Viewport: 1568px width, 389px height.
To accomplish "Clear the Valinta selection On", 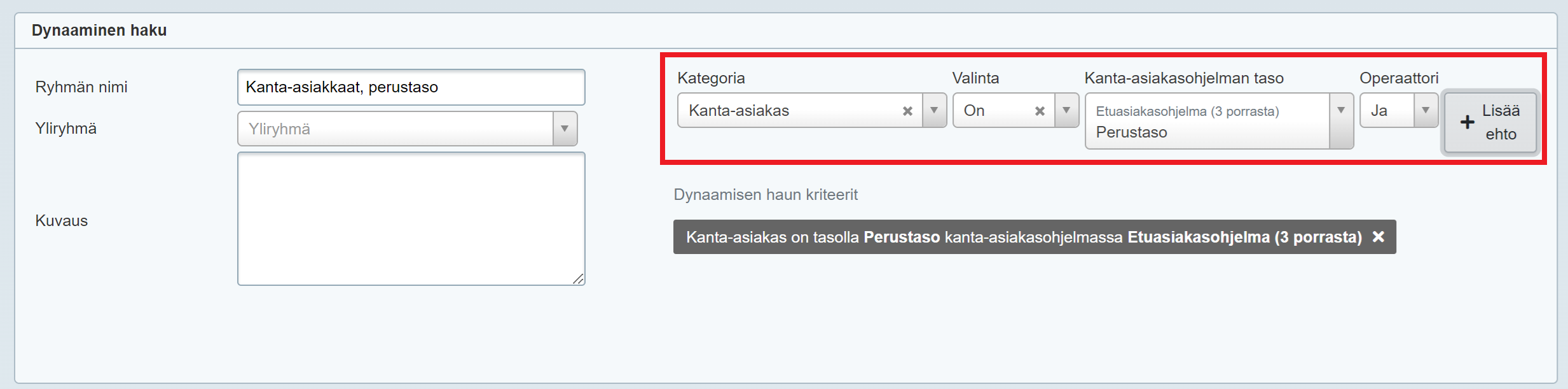I will (x=1040, y=111).
